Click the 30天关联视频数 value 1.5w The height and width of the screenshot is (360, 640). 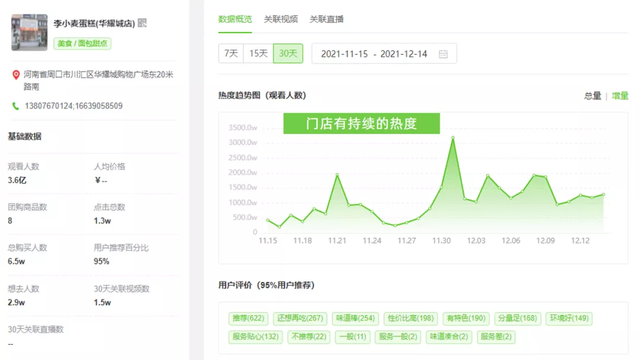coord(102,303)
